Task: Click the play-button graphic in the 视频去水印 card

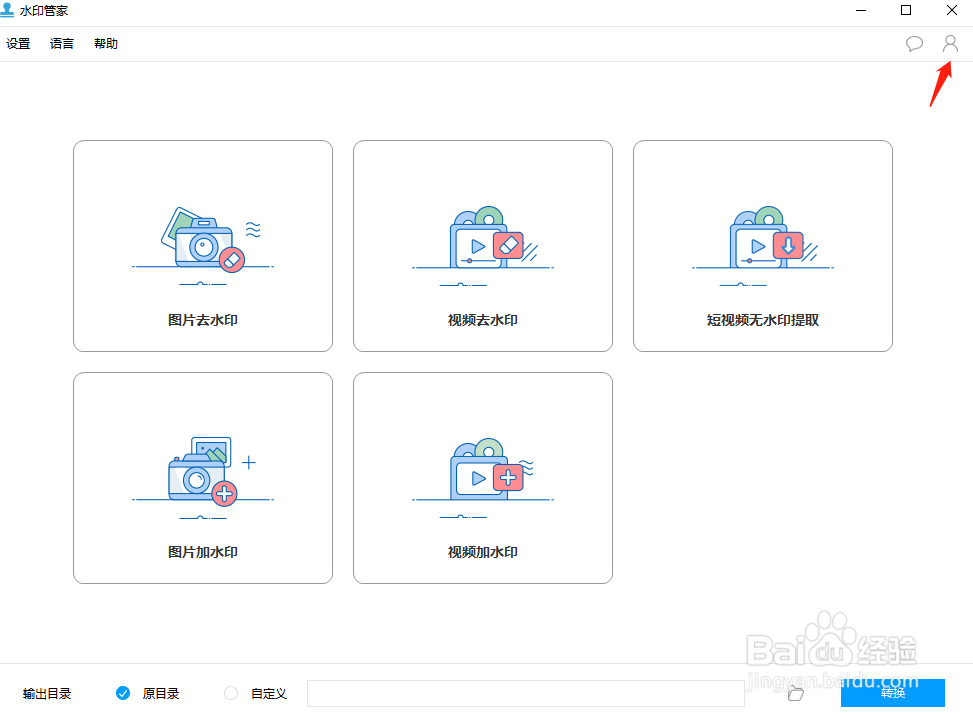Action: click(x=478, y=245)
